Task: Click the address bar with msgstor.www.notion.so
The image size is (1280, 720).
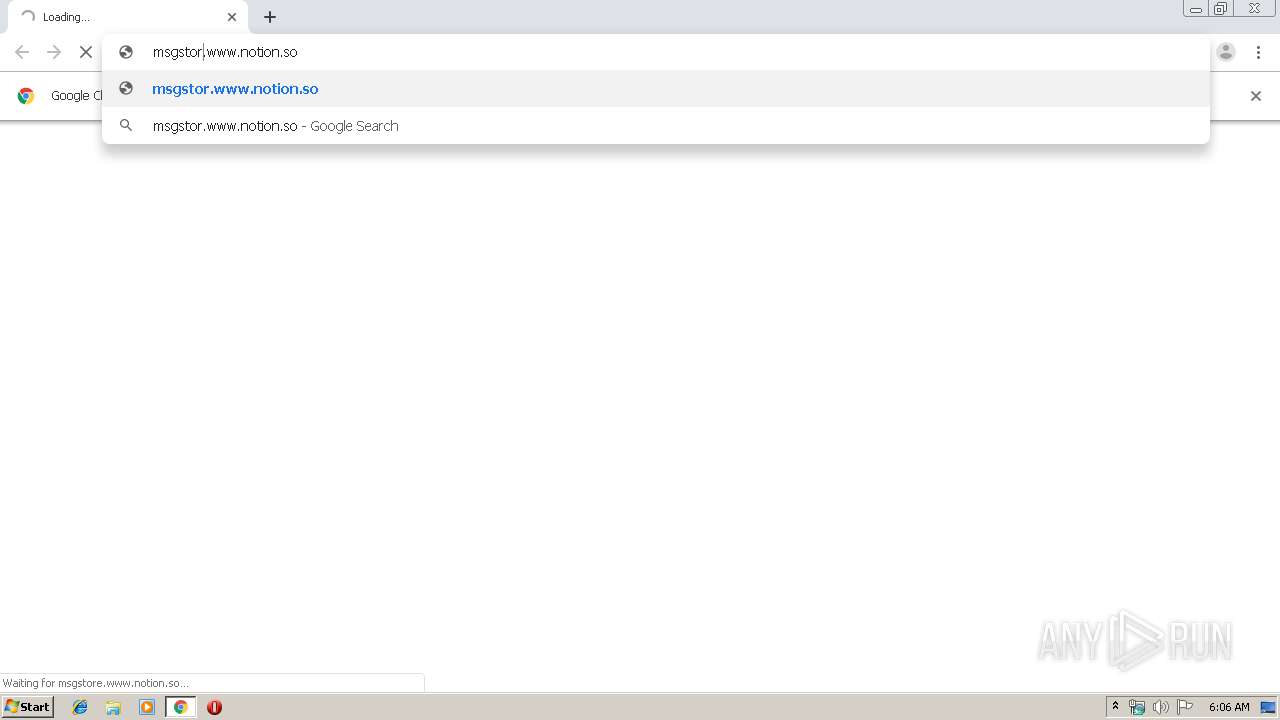Action: [x=655, y=52]
